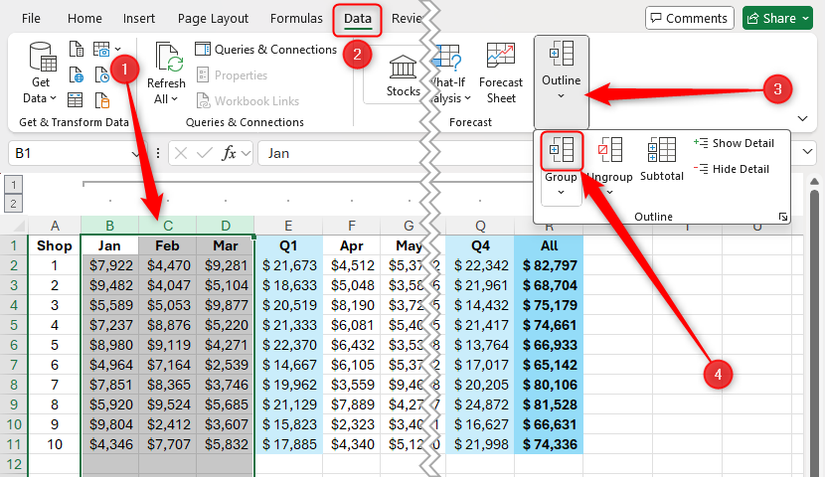
Task: Select the Stocks data type
Action: [x=404, y=76]
